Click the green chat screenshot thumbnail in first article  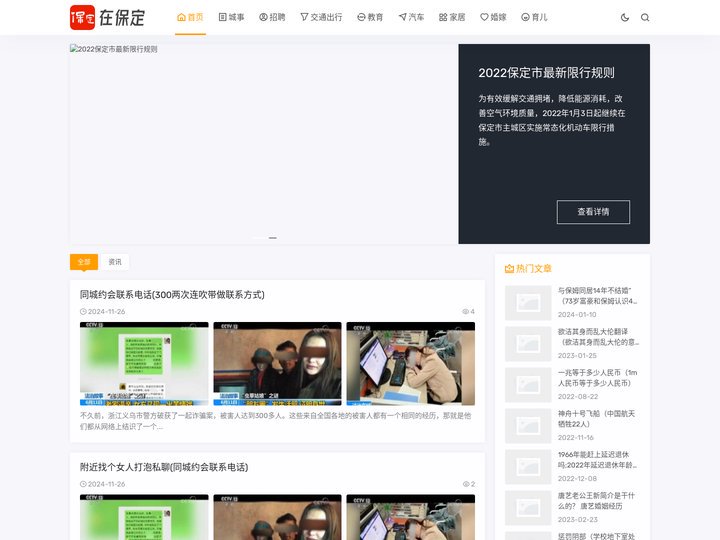pyautogui.click(x=144, y=364)
